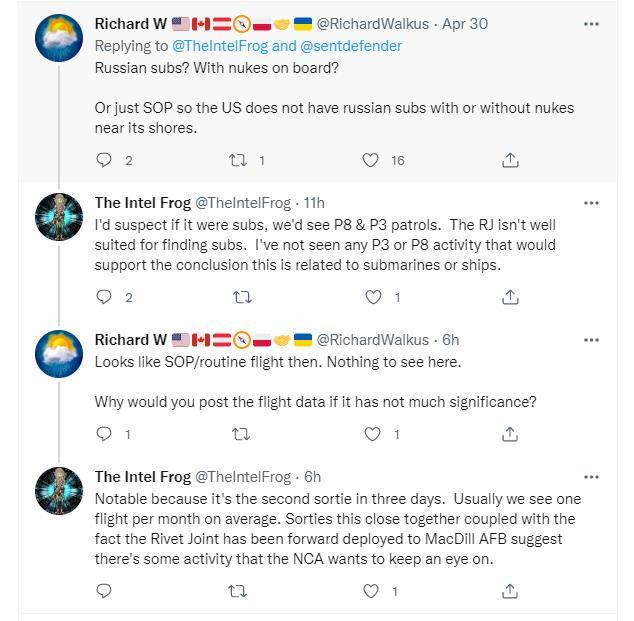Retweet Richard W's Russian subs tweet
Image resolution: width=634 pixels, height=621 pixels.
[240, 160]
